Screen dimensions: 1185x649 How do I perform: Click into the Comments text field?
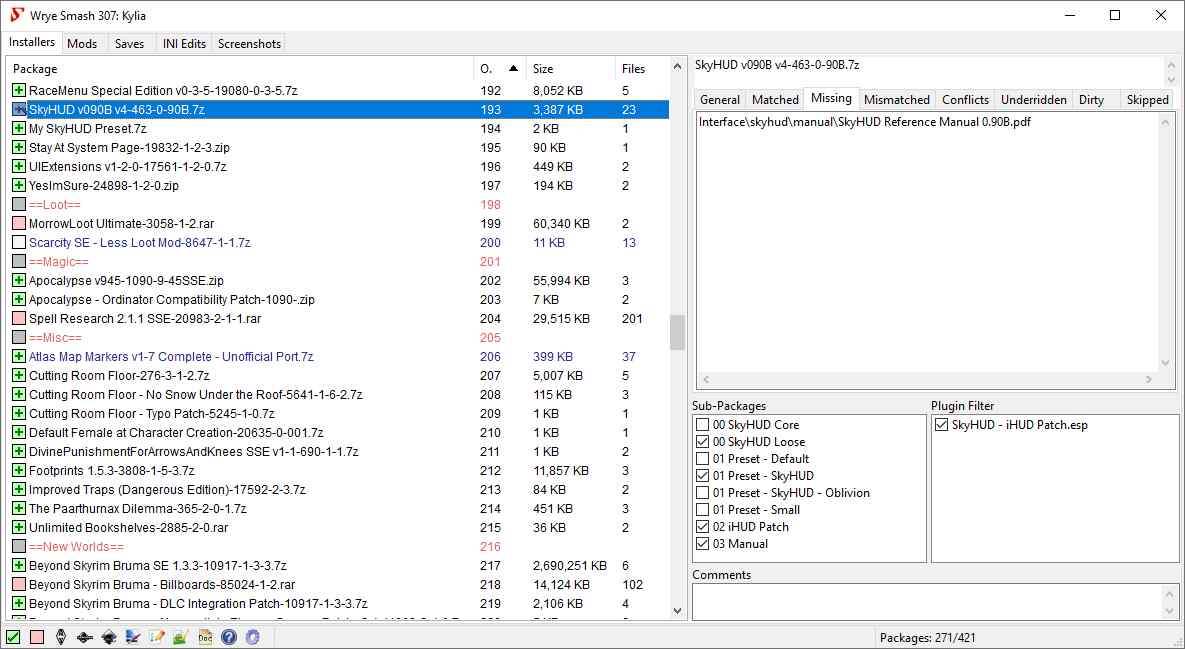926,602
